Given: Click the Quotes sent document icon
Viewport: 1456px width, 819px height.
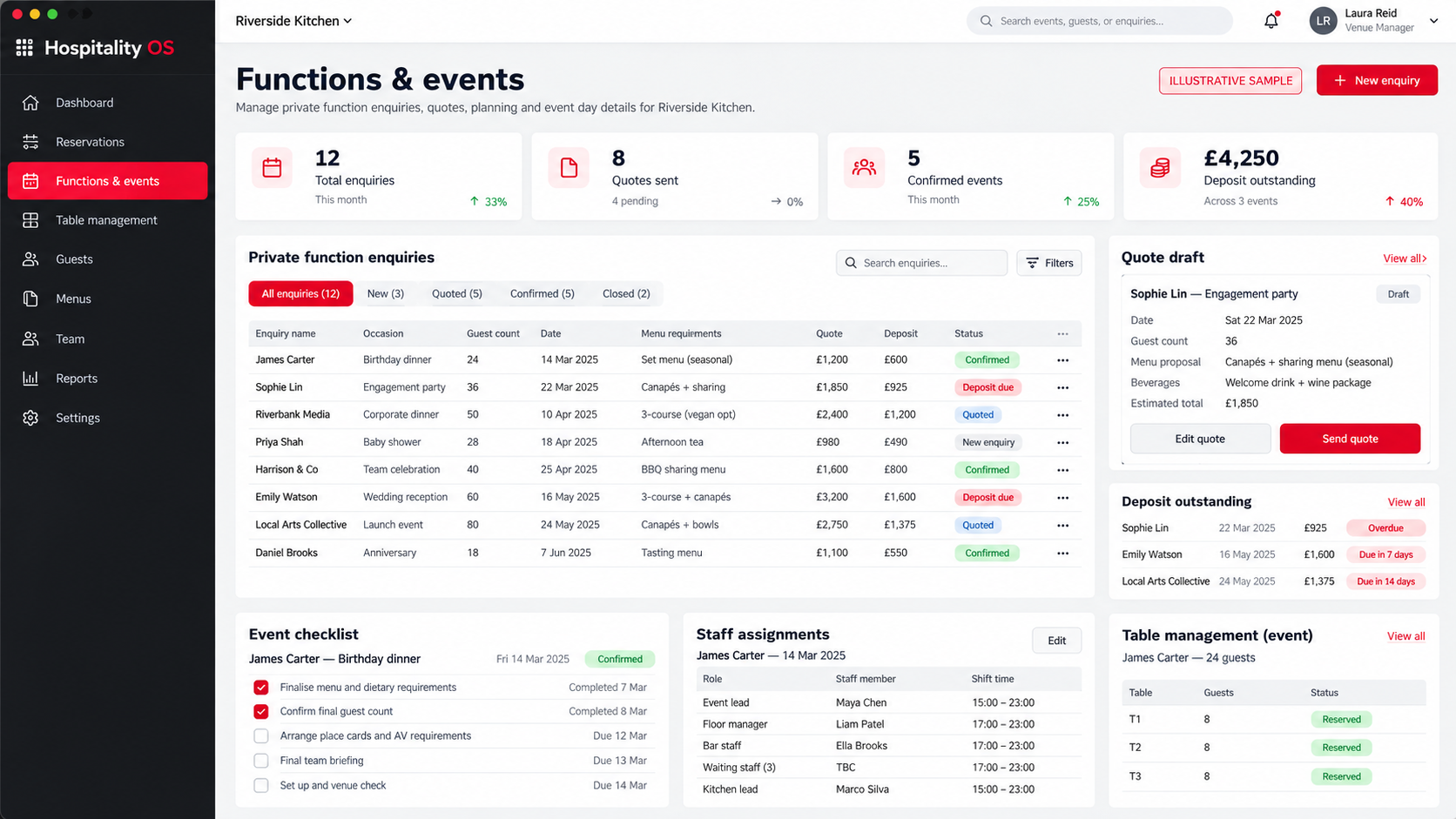Looking at the screenshot, I should coord(569,168).
